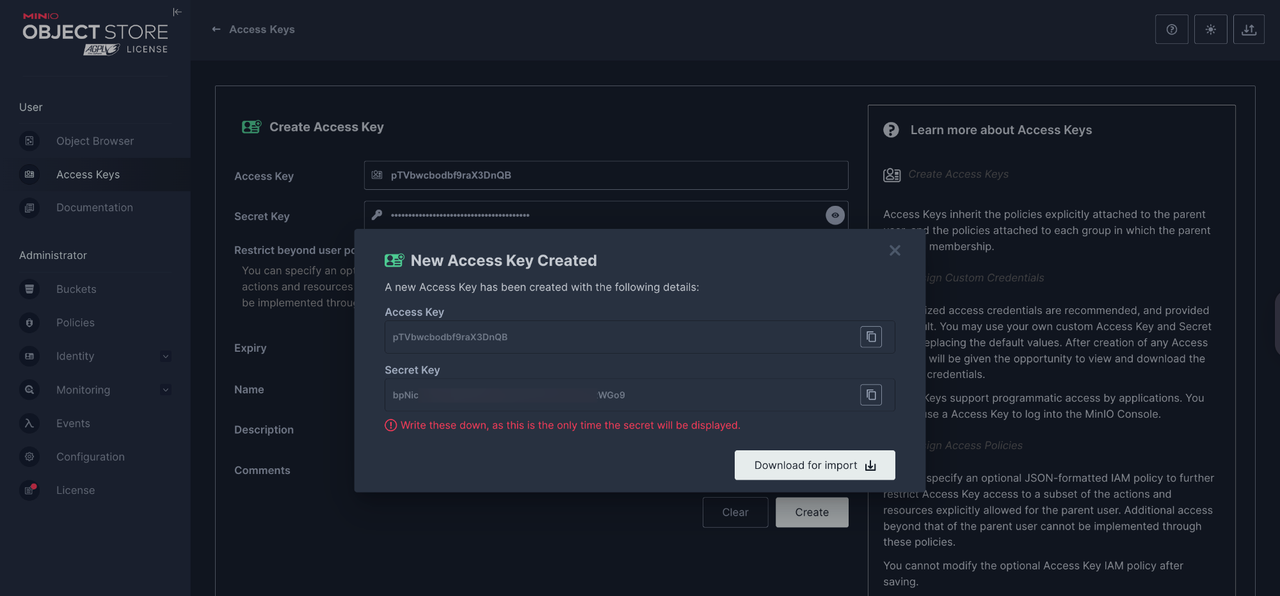Click the Access Keys sidebar icon

[30, 174]
